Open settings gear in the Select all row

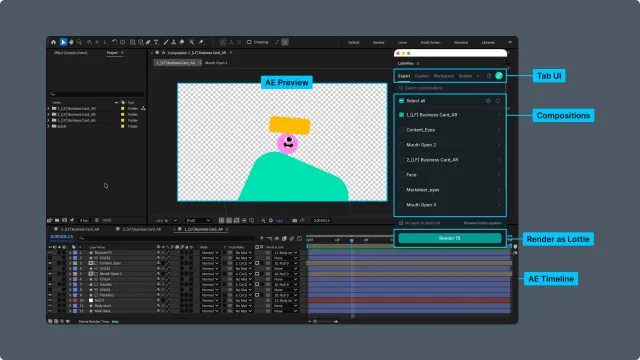pyautogui.click(x=488, y=101)
